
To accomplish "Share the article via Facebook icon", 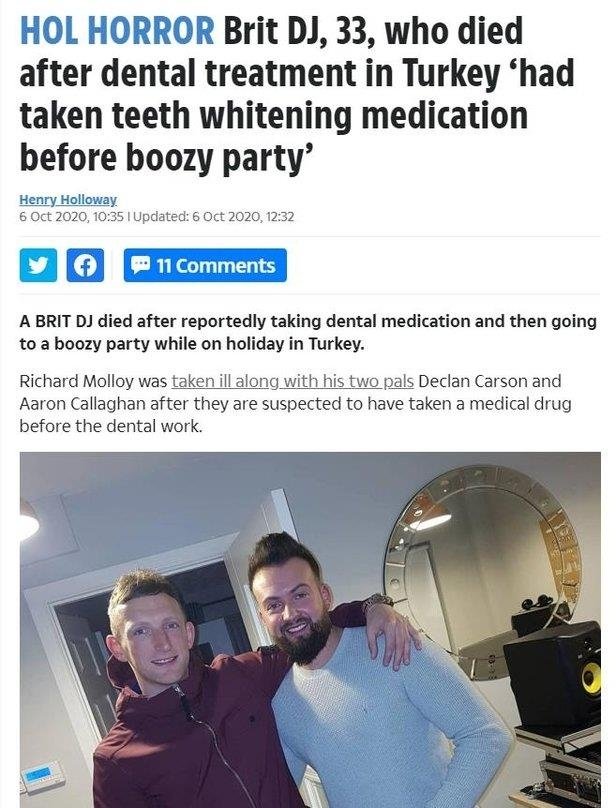I will pos(85,265).
